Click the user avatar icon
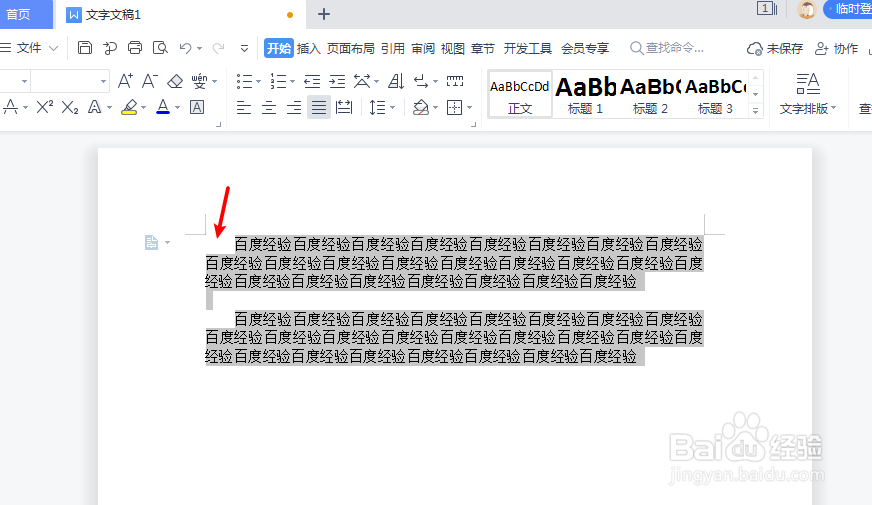 806,9
